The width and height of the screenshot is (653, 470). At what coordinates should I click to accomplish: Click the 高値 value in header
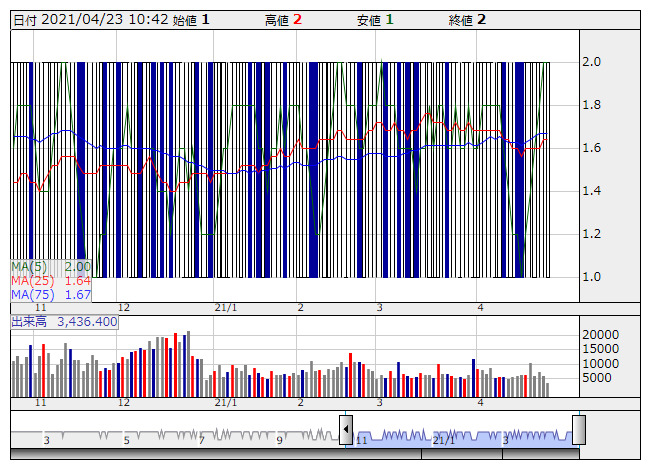tap(297, 20)
